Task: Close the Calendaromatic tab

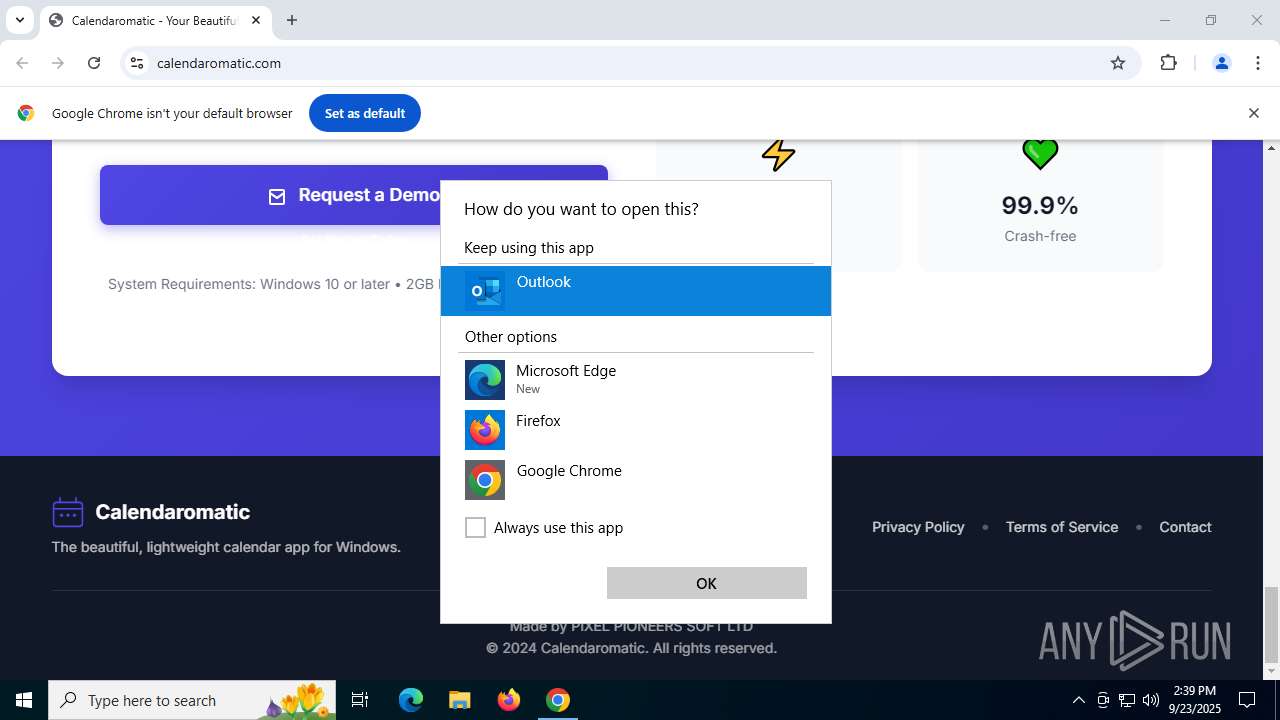Action: 256,20
